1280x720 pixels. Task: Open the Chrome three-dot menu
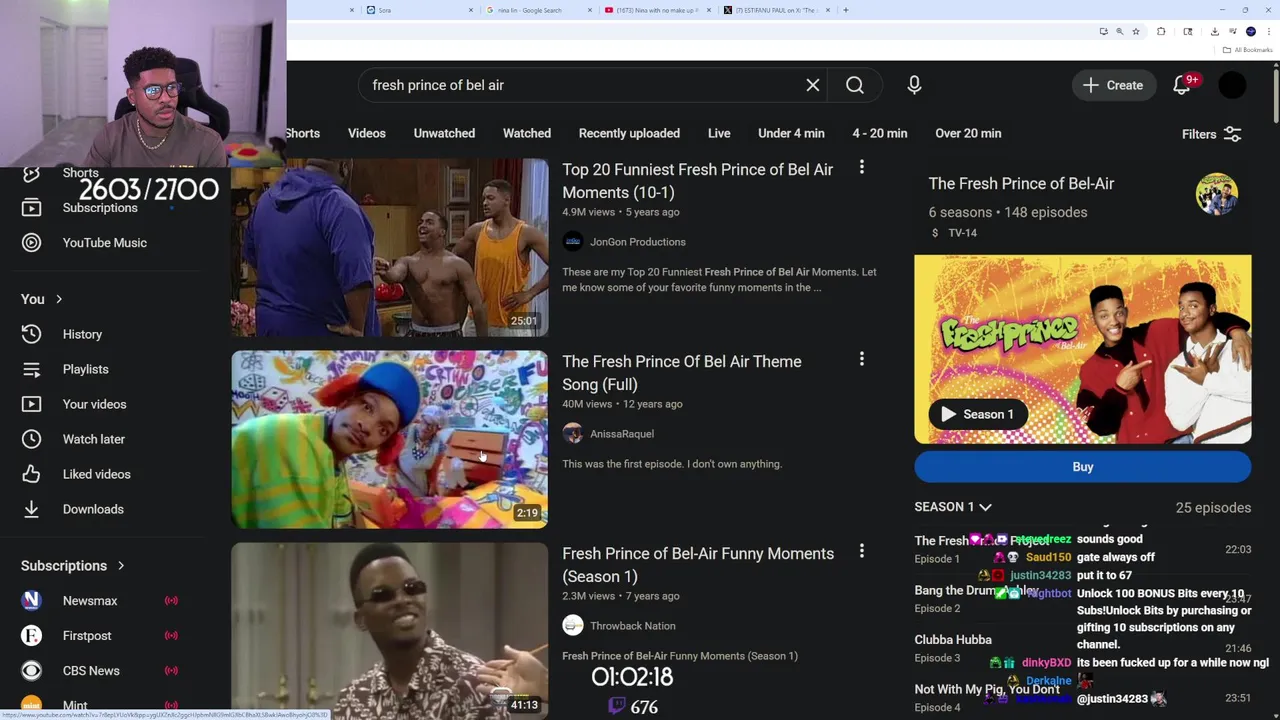tap(1267, 31)
